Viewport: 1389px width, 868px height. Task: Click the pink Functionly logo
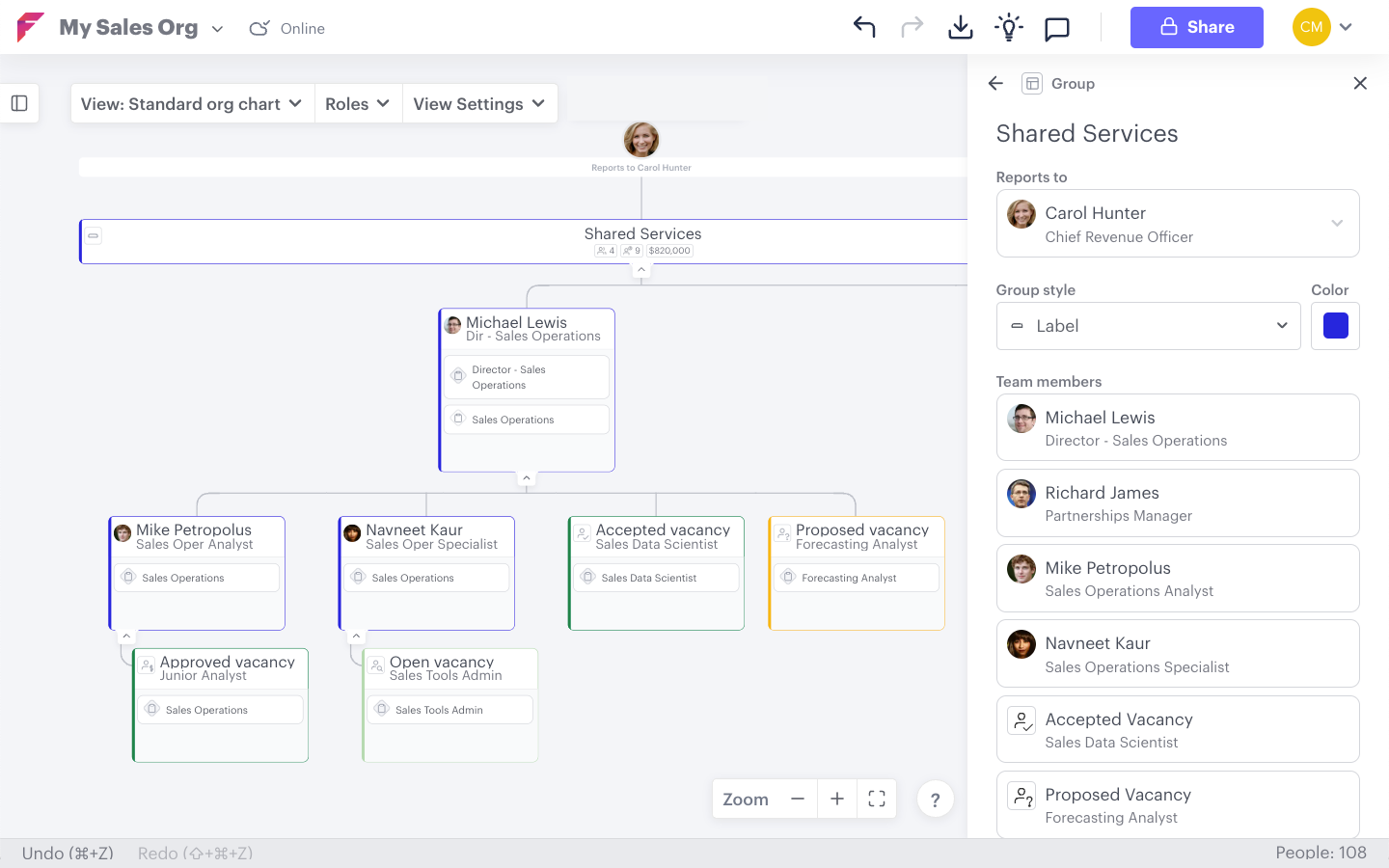(x=29, y=27)
